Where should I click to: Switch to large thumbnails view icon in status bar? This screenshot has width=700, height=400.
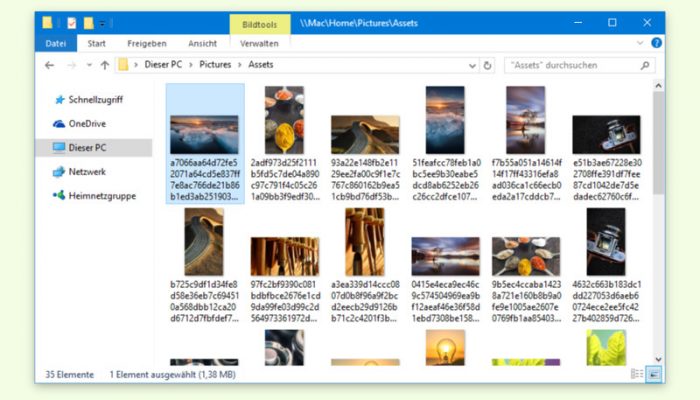[x=654, y=374]
